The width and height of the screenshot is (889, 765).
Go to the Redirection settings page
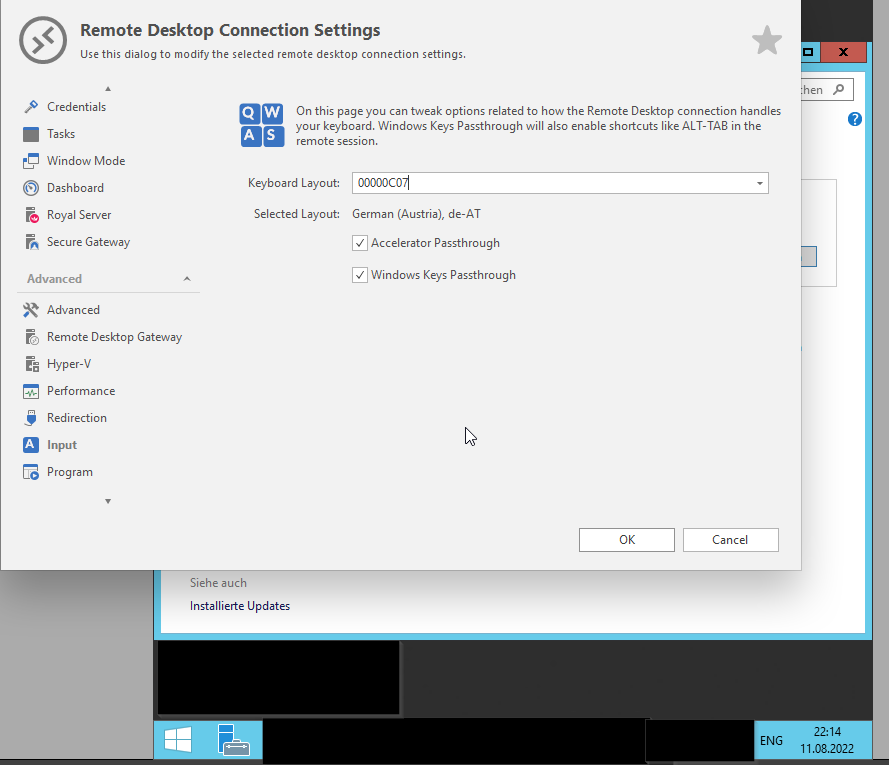point(76,418)
